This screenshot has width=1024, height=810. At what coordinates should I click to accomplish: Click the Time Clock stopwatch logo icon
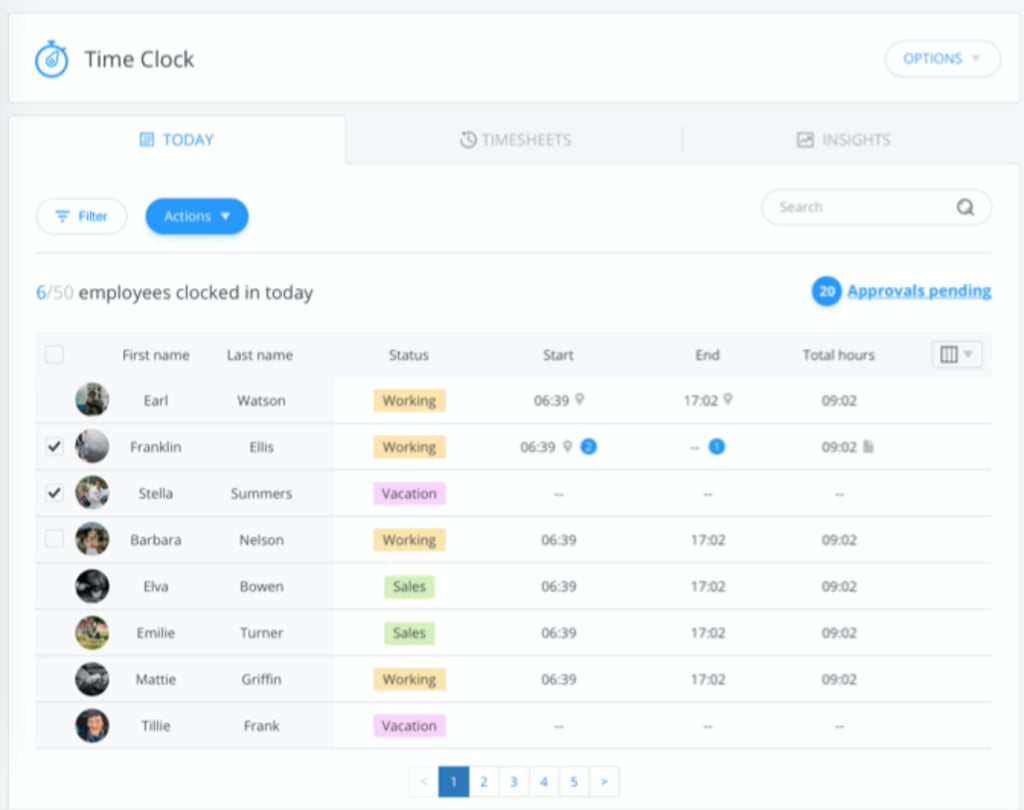(51, 60)
